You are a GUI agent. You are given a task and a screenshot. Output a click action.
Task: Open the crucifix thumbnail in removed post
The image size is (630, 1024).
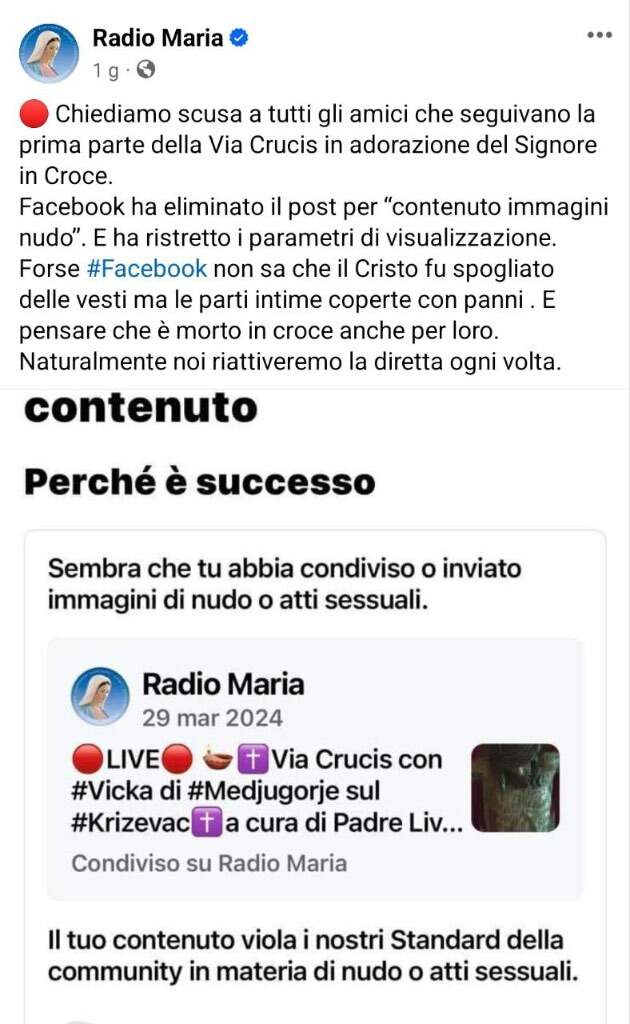[x=515, y=788]
